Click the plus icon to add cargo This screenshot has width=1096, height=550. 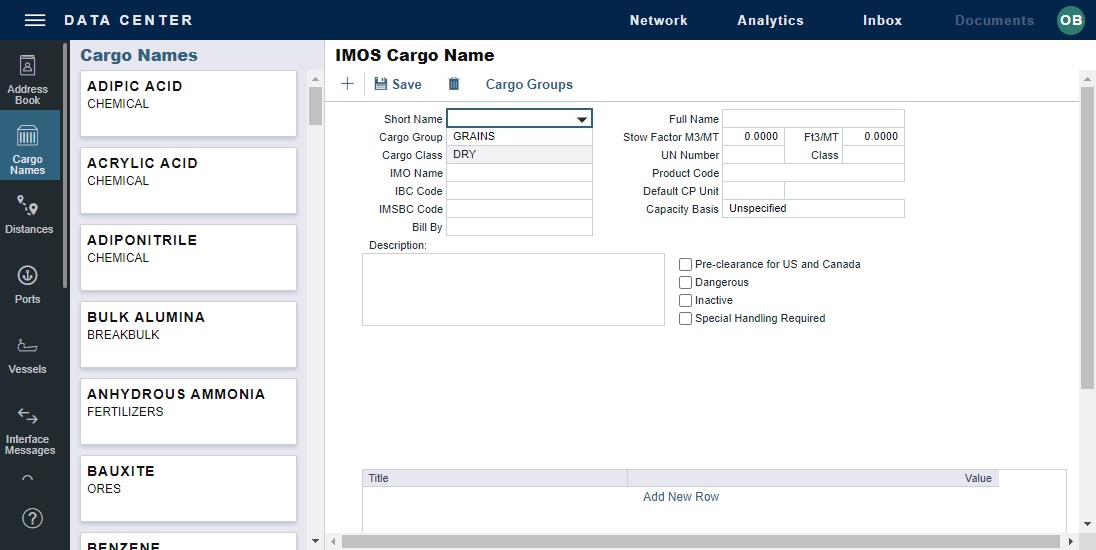tap(347, 84)
